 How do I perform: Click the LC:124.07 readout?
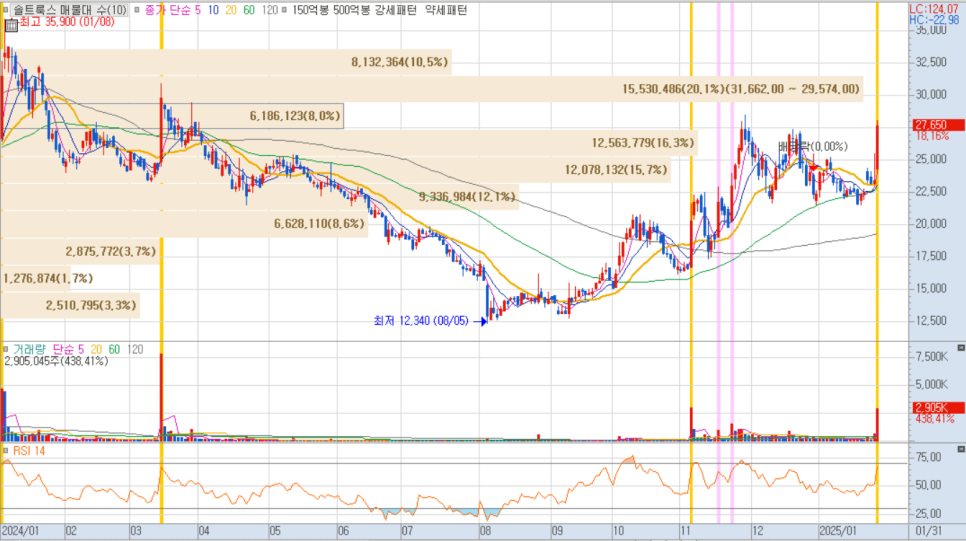point(934,9)
